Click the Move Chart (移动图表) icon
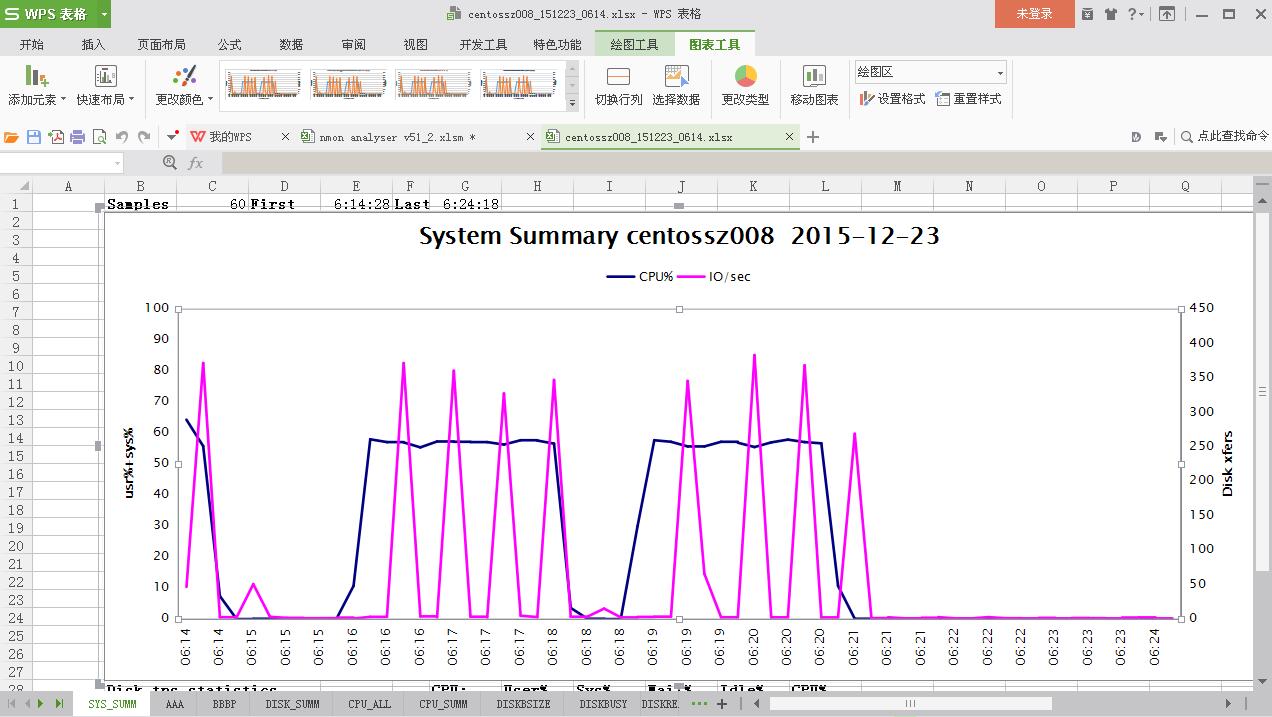This screenshot has height=717, width=1272. [x=814, y=77]
